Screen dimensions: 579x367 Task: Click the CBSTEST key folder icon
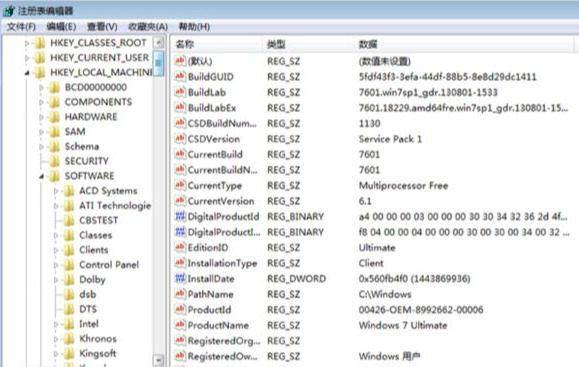69,220
